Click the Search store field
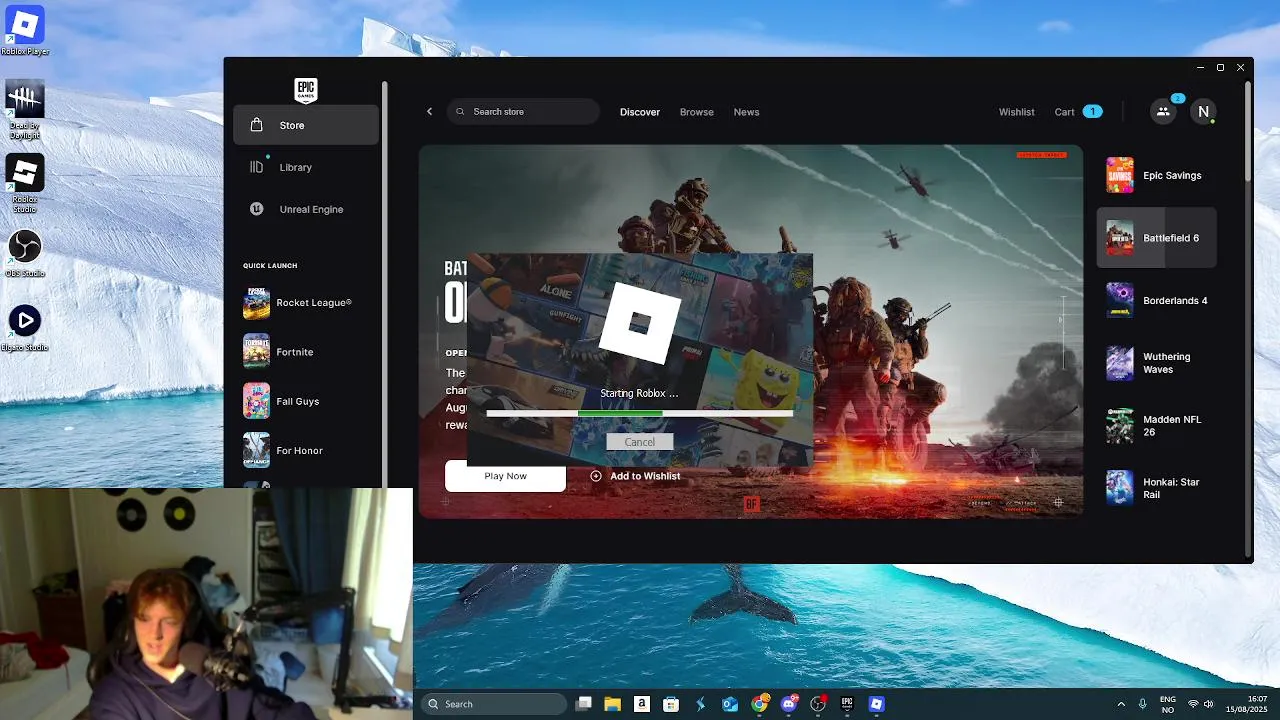Image resolution: width=1280 pixels, height=720 pixels. tap(523, 111)
